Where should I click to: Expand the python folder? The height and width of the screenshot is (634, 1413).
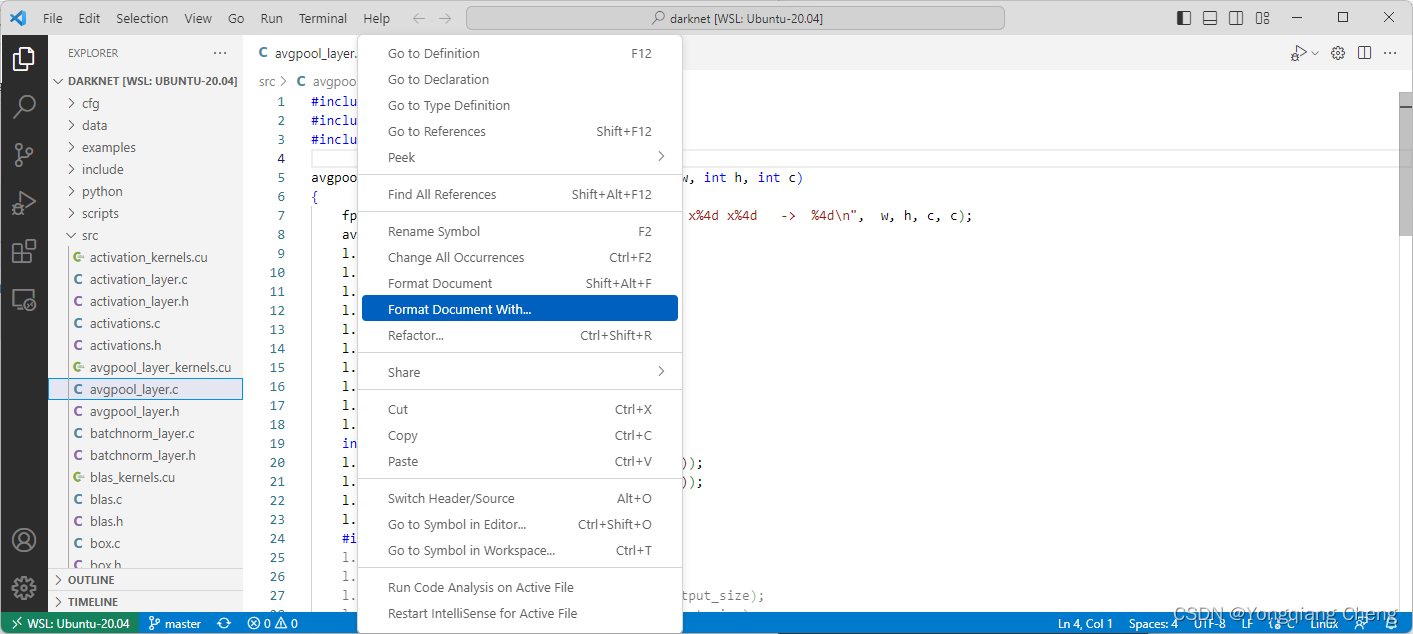point(102,191)
